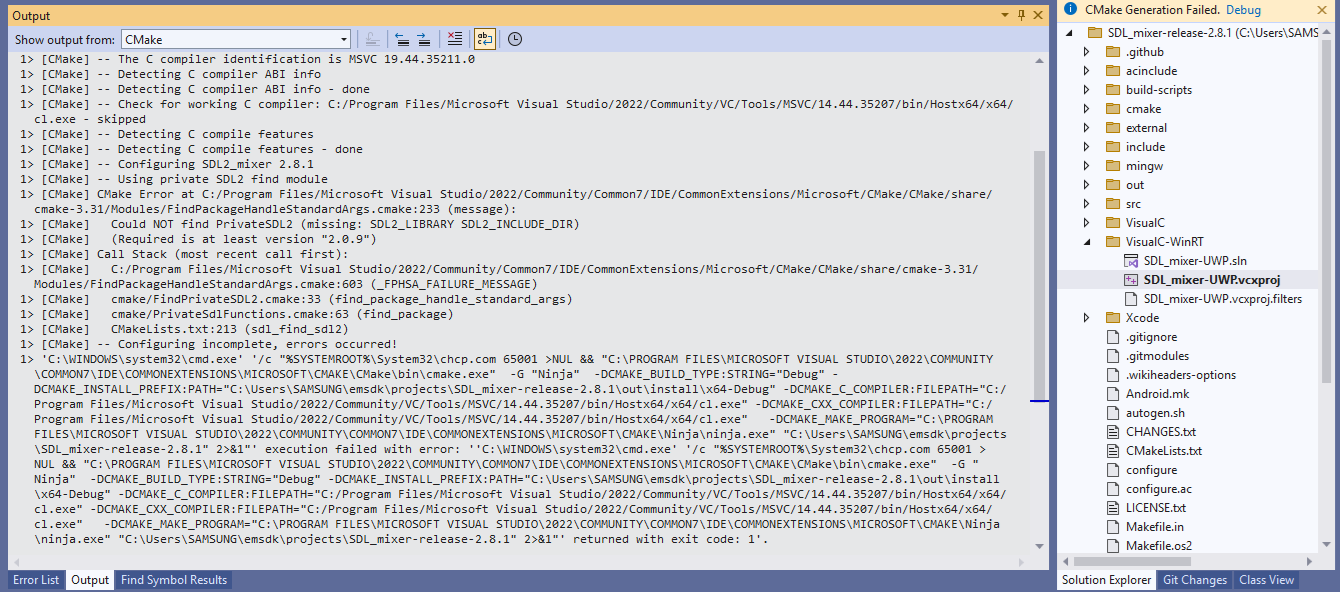The height and width of the screenshot is (592, 1340).
Task: Select the .gitmodules file
Action: click(x=1157, y=356)
